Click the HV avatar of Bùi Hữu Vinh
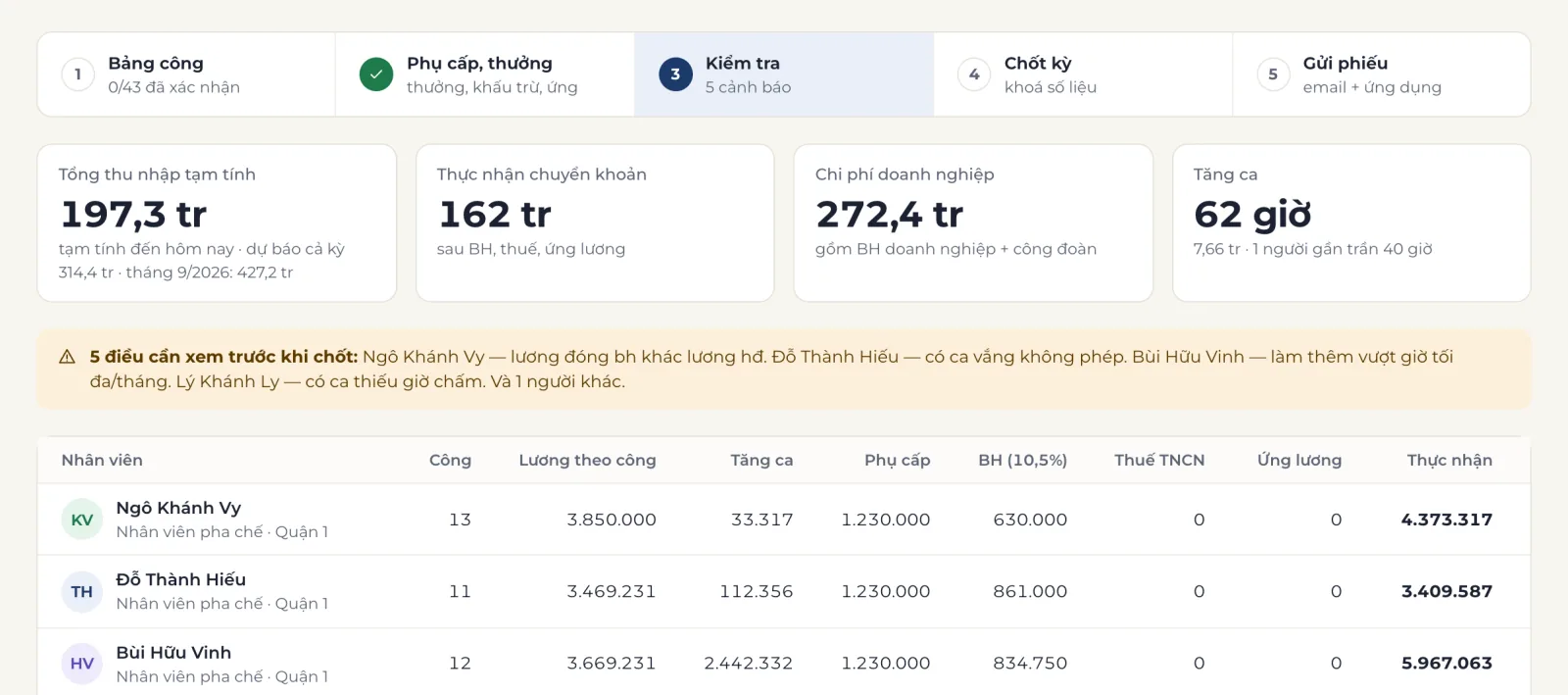This screenshot has height=695, width=1568. click(82, 664)
